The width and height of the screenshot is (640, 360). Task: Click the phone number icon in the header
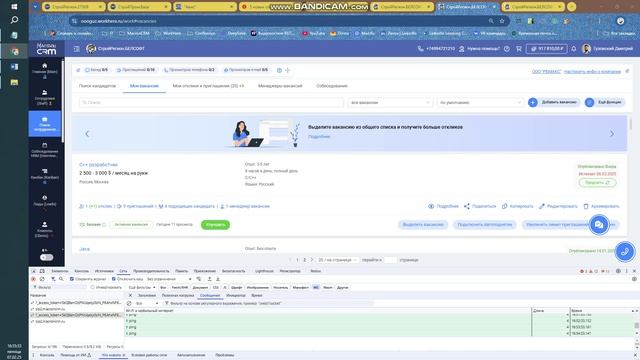point(420,49)
